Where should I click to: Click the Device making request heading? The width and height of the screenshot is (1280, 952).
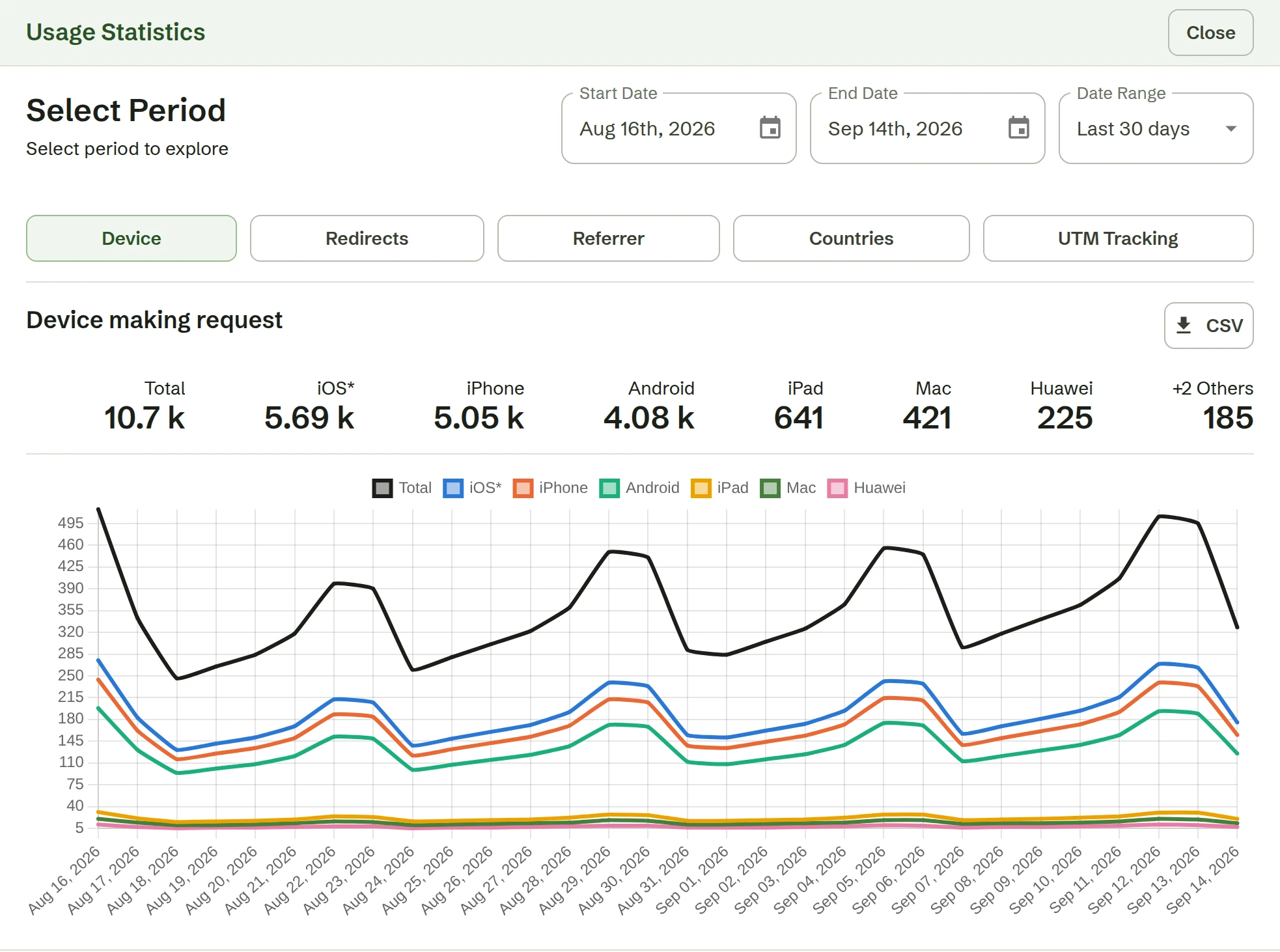154,320
